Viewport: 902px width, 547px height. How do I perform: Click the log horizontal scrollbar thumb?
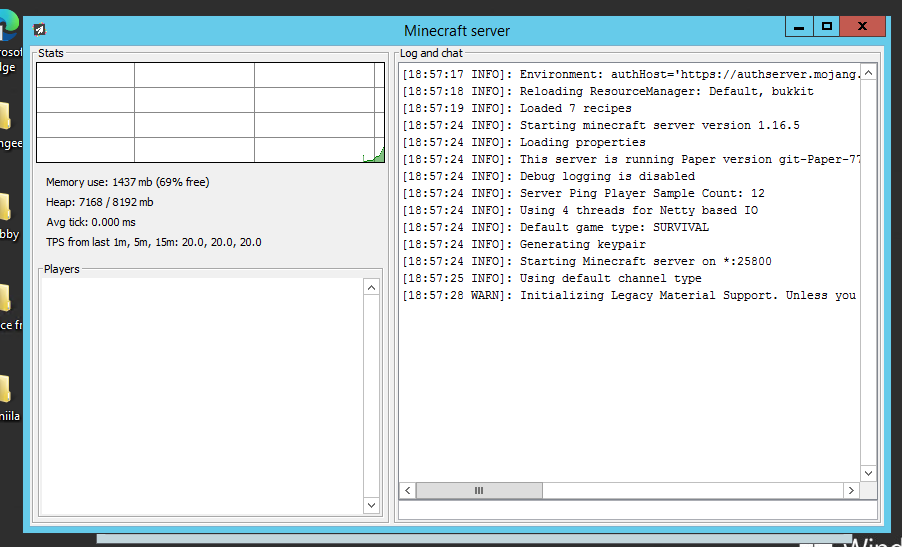click(x=479, y=491)
